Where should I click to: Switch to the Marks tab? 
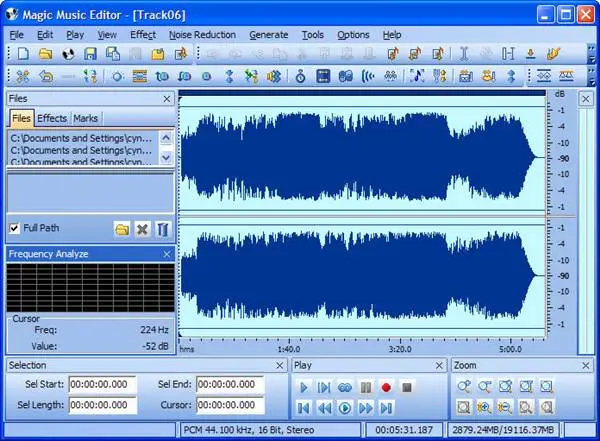[x=86, y=118]
